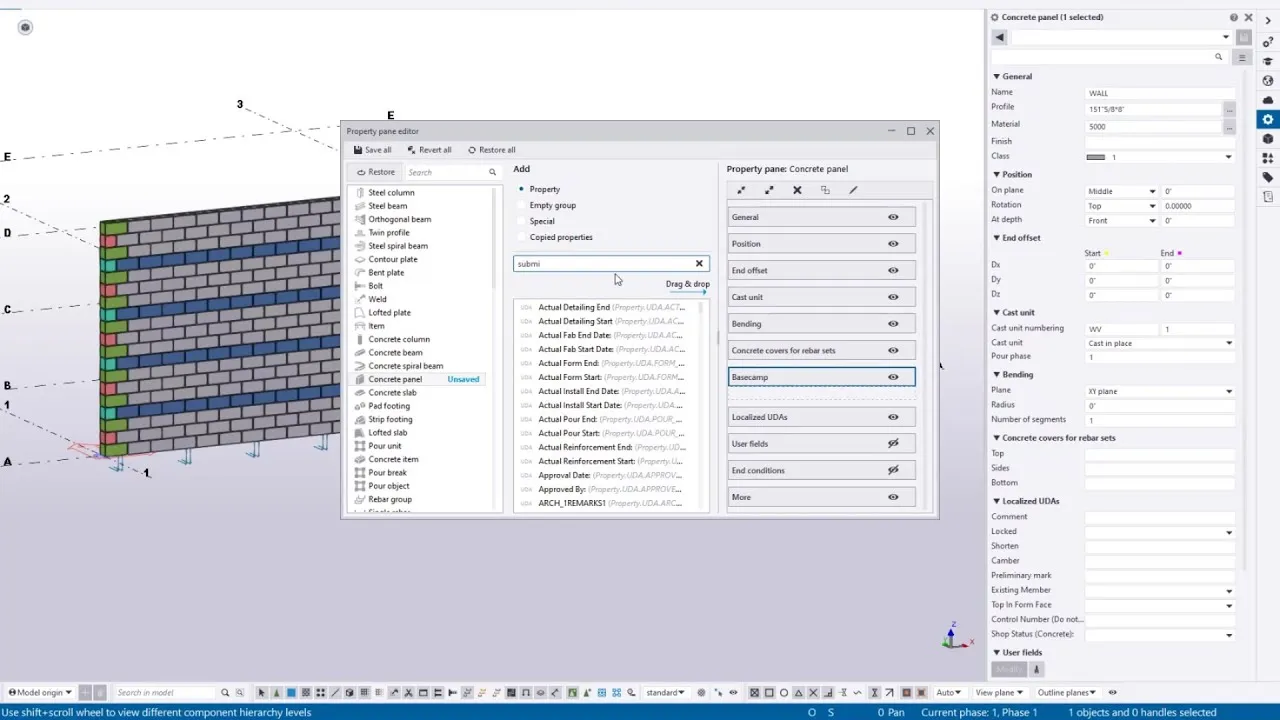The image size is (1280, 720).
Task: Click the Restore button above object list
Action: pyautogui.click(x=376, y=172)
